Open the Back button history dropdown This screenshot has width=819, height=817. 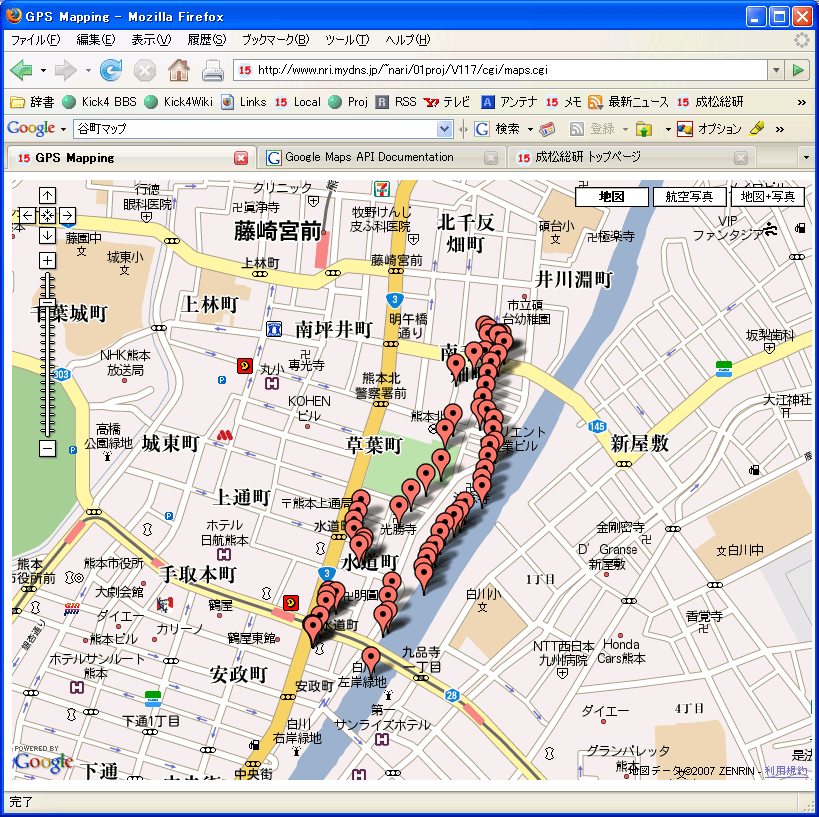(x=43, y=71)
